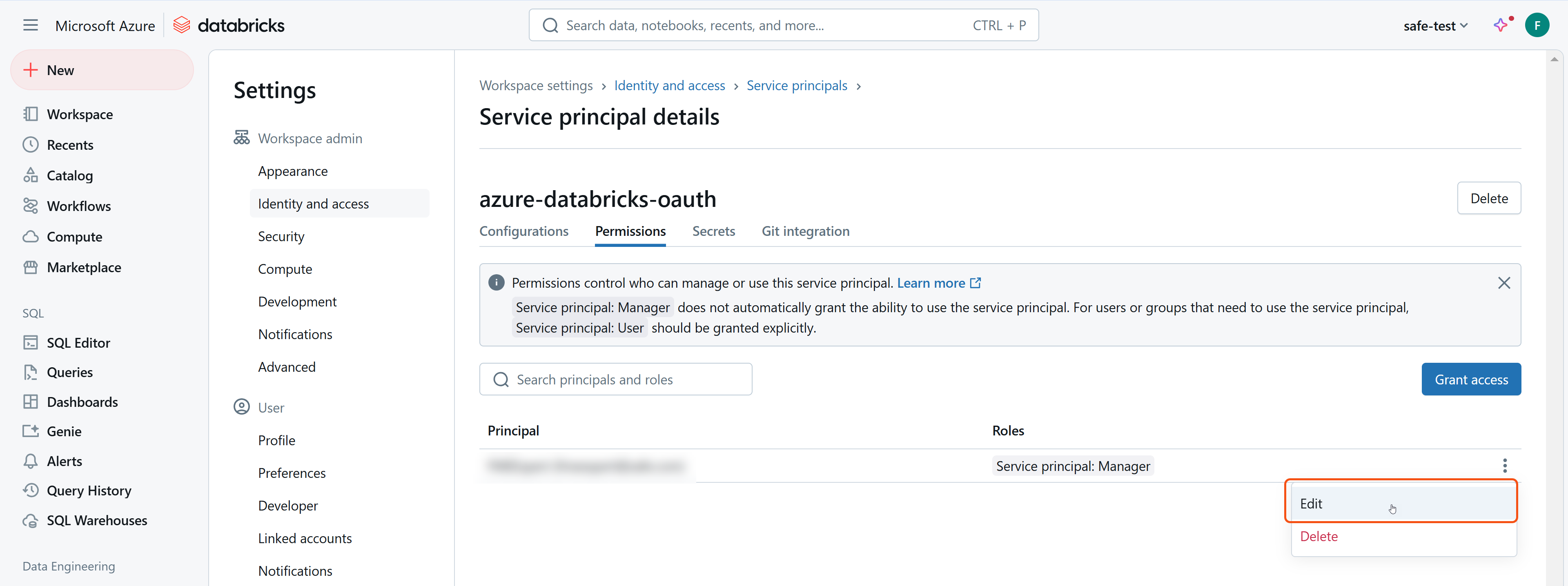Screen dimensions: 1568x586
Task: Choose Edit from the context menu
Action: [1403, 504]
